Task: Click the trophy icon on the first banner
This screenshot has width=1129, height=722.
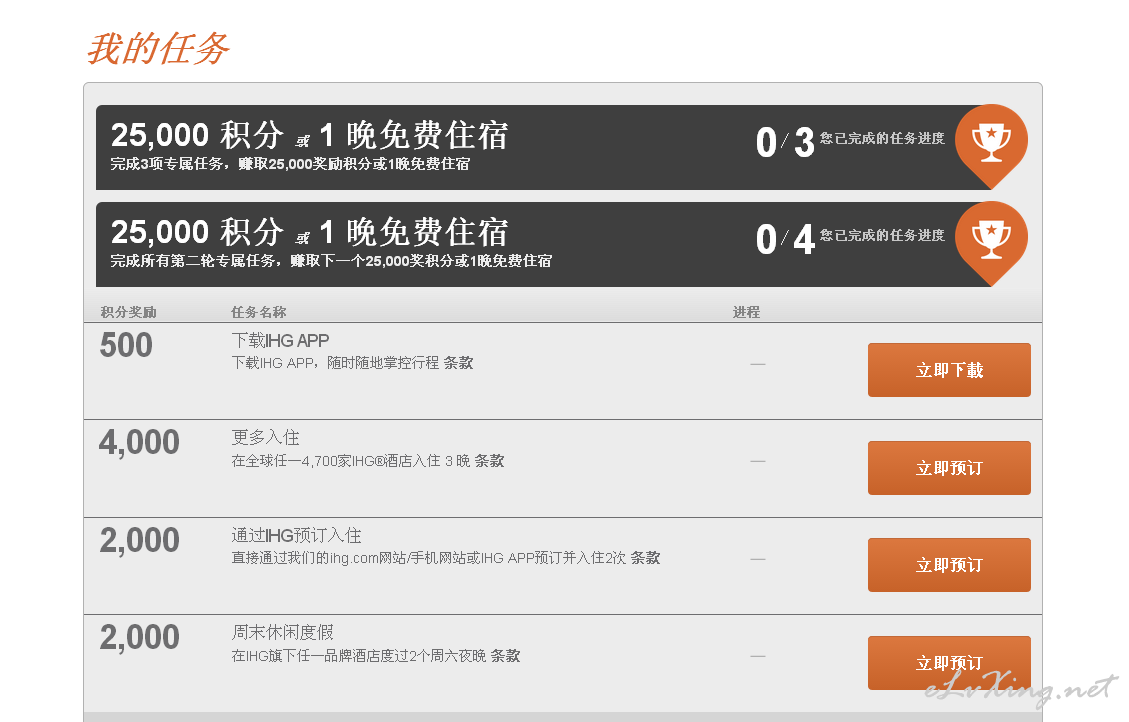Action: tap(991, 143)
